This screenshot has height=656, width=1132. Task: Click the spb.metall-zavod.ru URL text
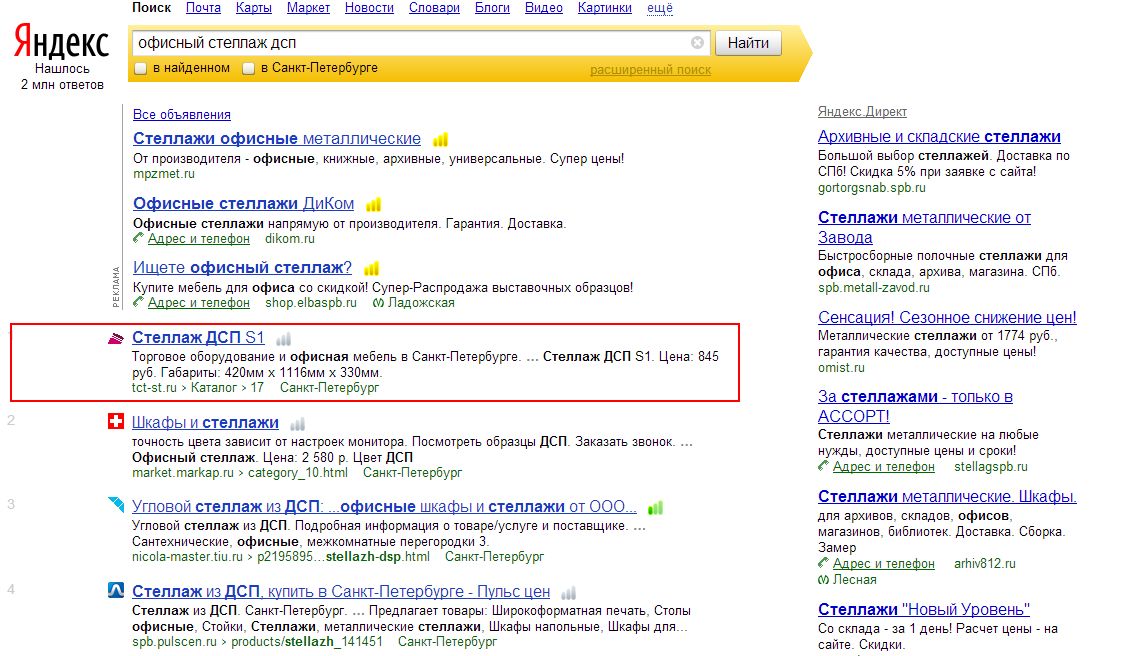point(874,287)
